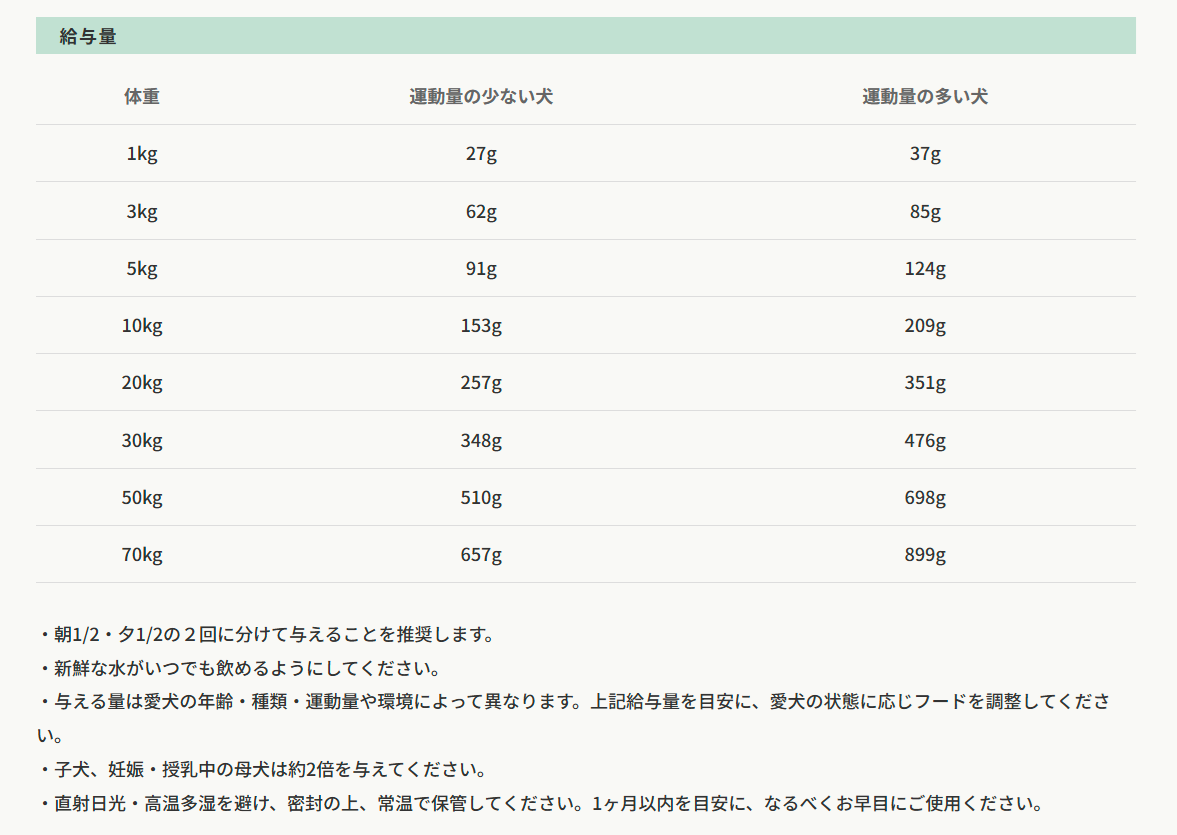The width and height of the screenshot is (1177, 835).
Task: Click the 899g high-activity amount
Action: coord(925,555)
